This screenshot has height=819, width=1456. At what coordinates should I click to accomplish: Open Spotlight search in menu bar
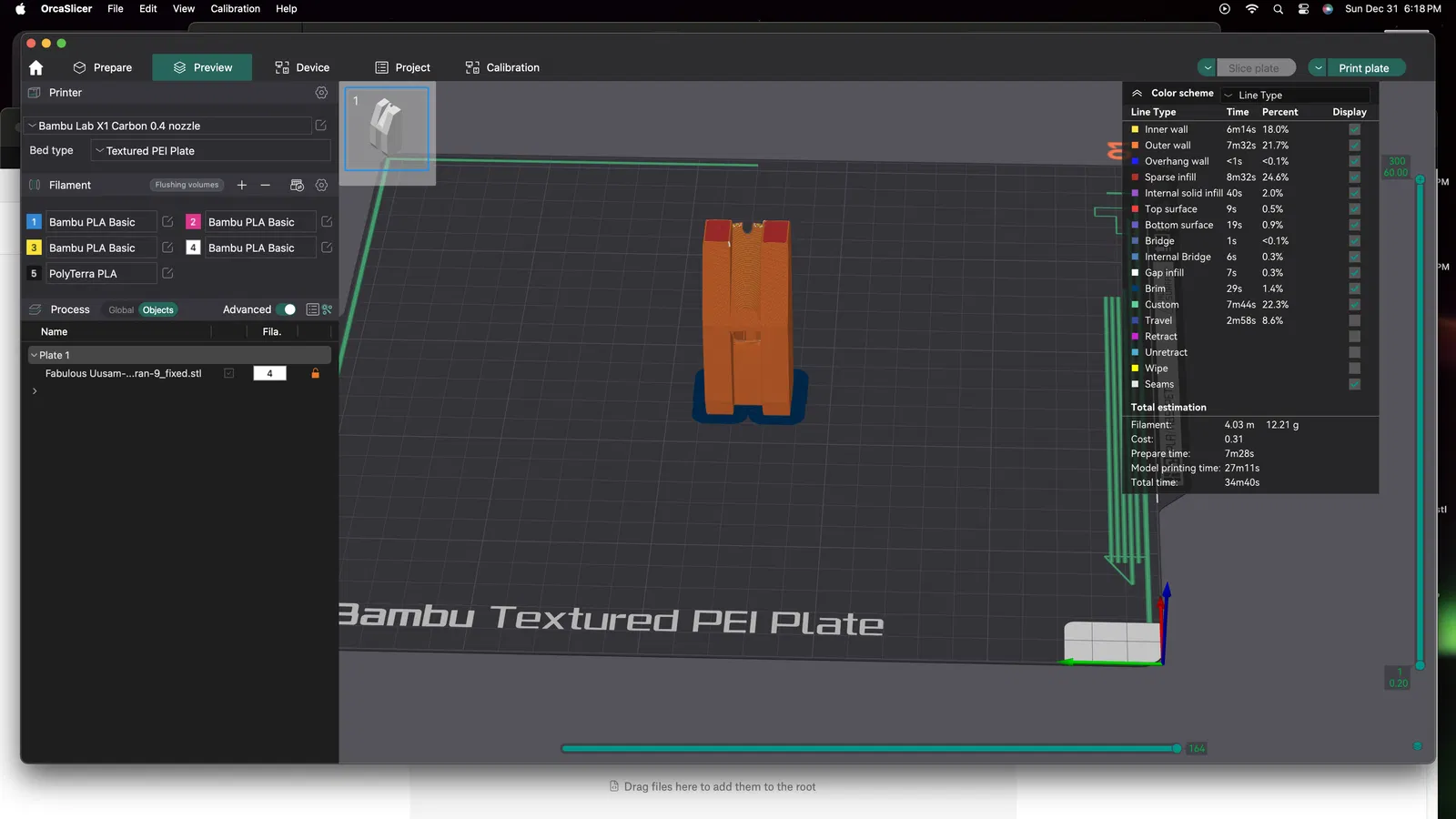[x=1278, y=9]
